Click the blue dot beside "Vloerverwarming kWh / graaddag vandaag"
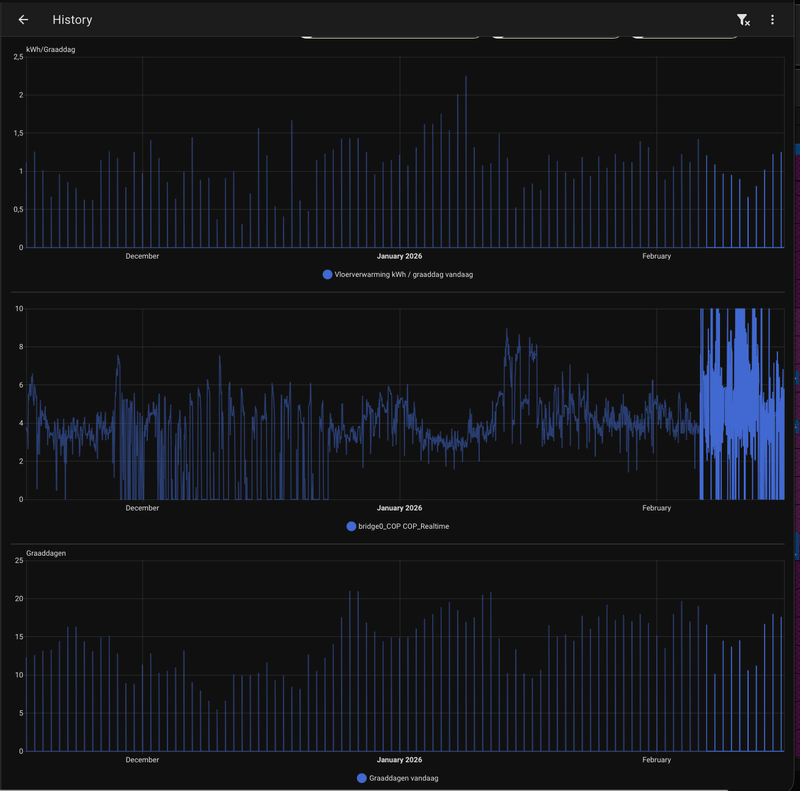This screenshot has width=800, height=791. click(x=327, y=273)
